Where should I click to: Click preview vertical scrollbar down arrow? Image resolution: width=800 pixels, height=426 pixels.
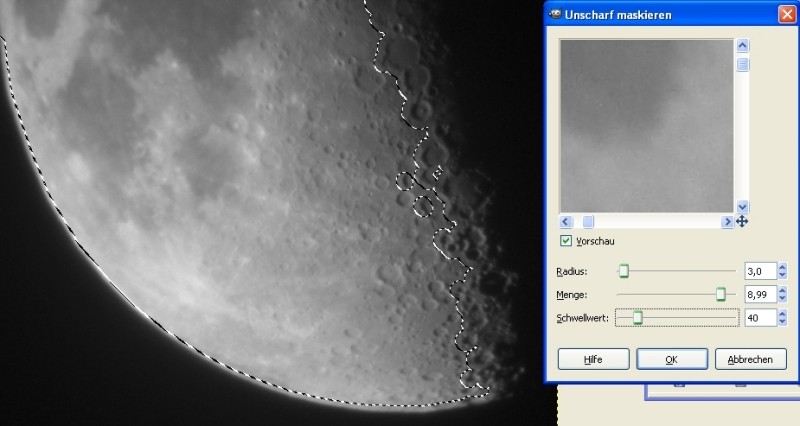point(742,207)
